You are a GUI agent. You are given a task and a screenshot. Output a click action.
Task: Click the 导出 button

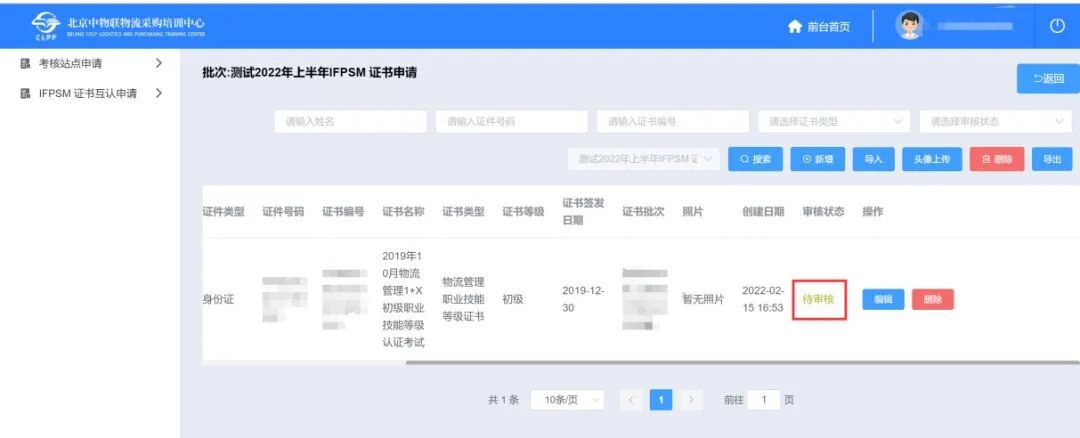coord(1052,159)
